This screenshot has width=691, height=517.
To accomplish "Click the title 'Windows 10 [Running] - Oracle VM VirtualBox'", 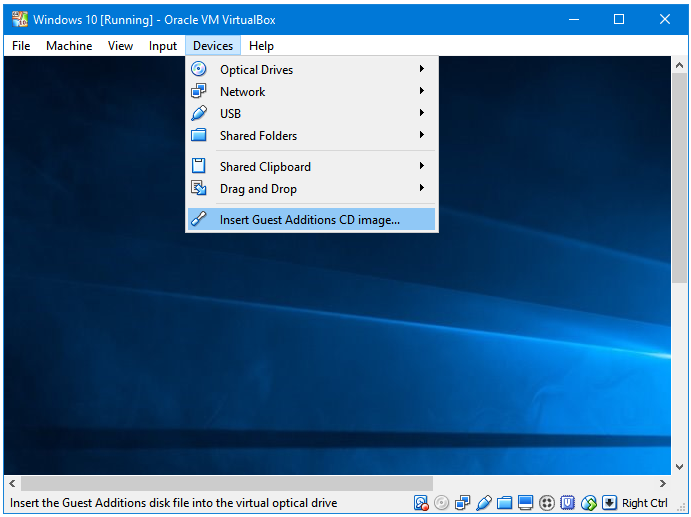I will click(x=154, y=20).
